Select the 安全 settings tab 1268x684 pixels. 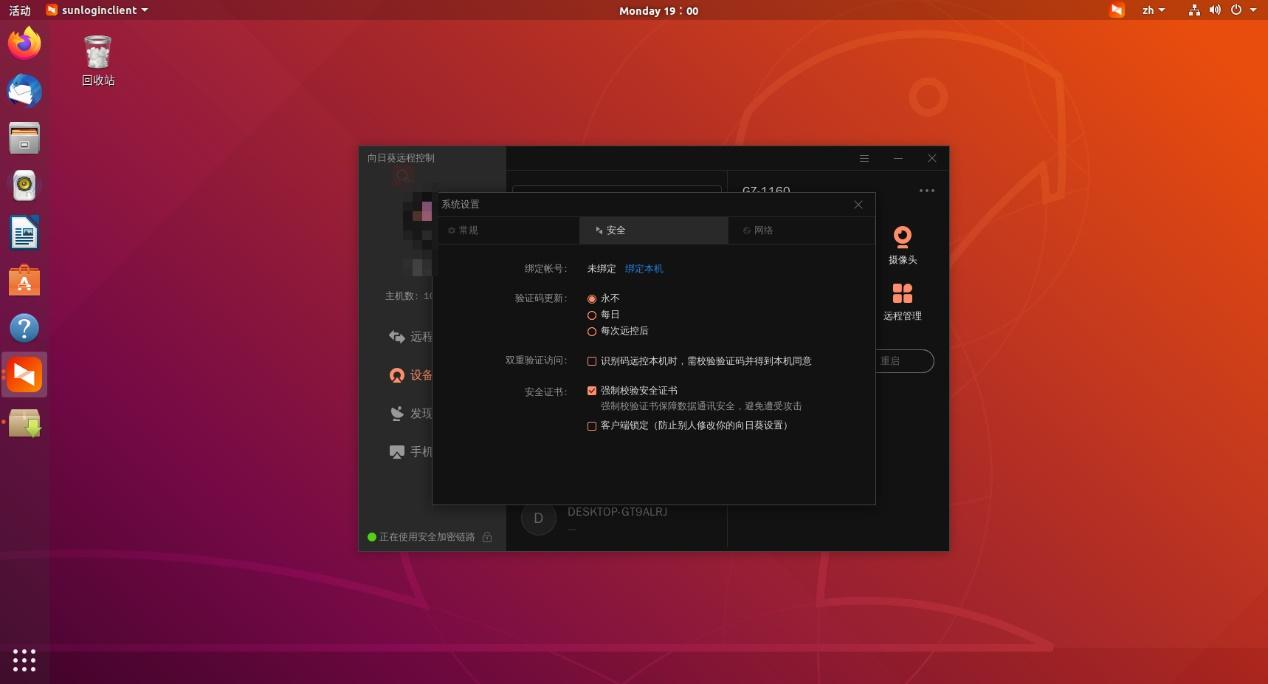654,230
